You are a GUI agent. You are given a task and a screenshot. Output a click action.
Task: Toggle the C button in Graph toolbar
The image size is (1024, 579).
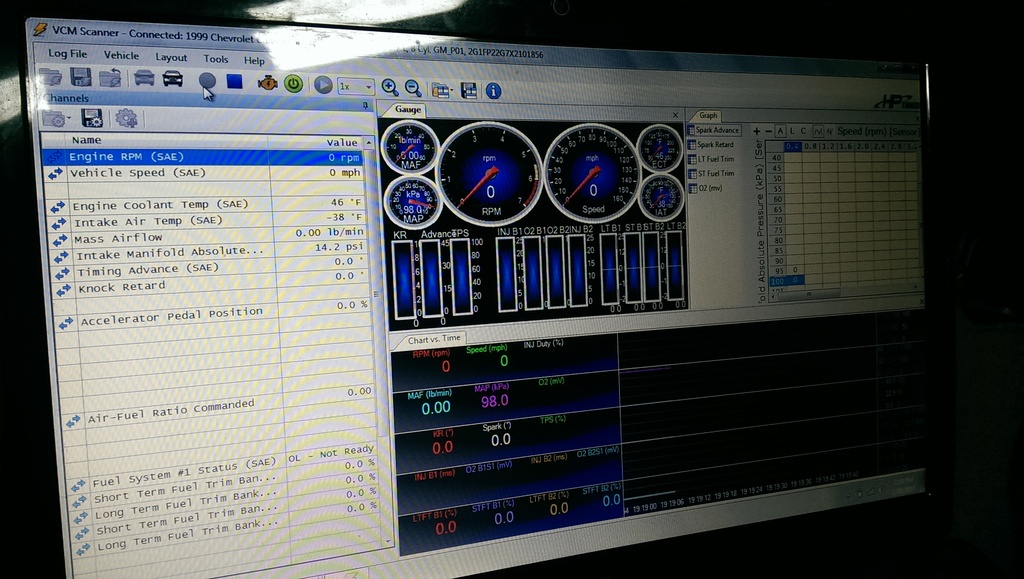pyautogui.click(x=805, y=131)
